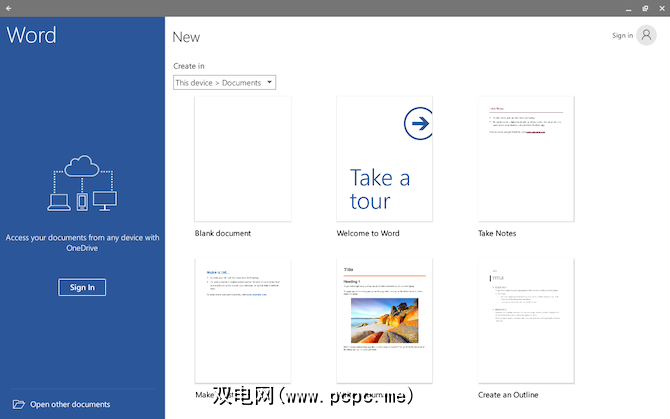The width and height of the screenshot is (670, 419).
Task: Click the account avatar icon
Action: click(x=646, y=35)
